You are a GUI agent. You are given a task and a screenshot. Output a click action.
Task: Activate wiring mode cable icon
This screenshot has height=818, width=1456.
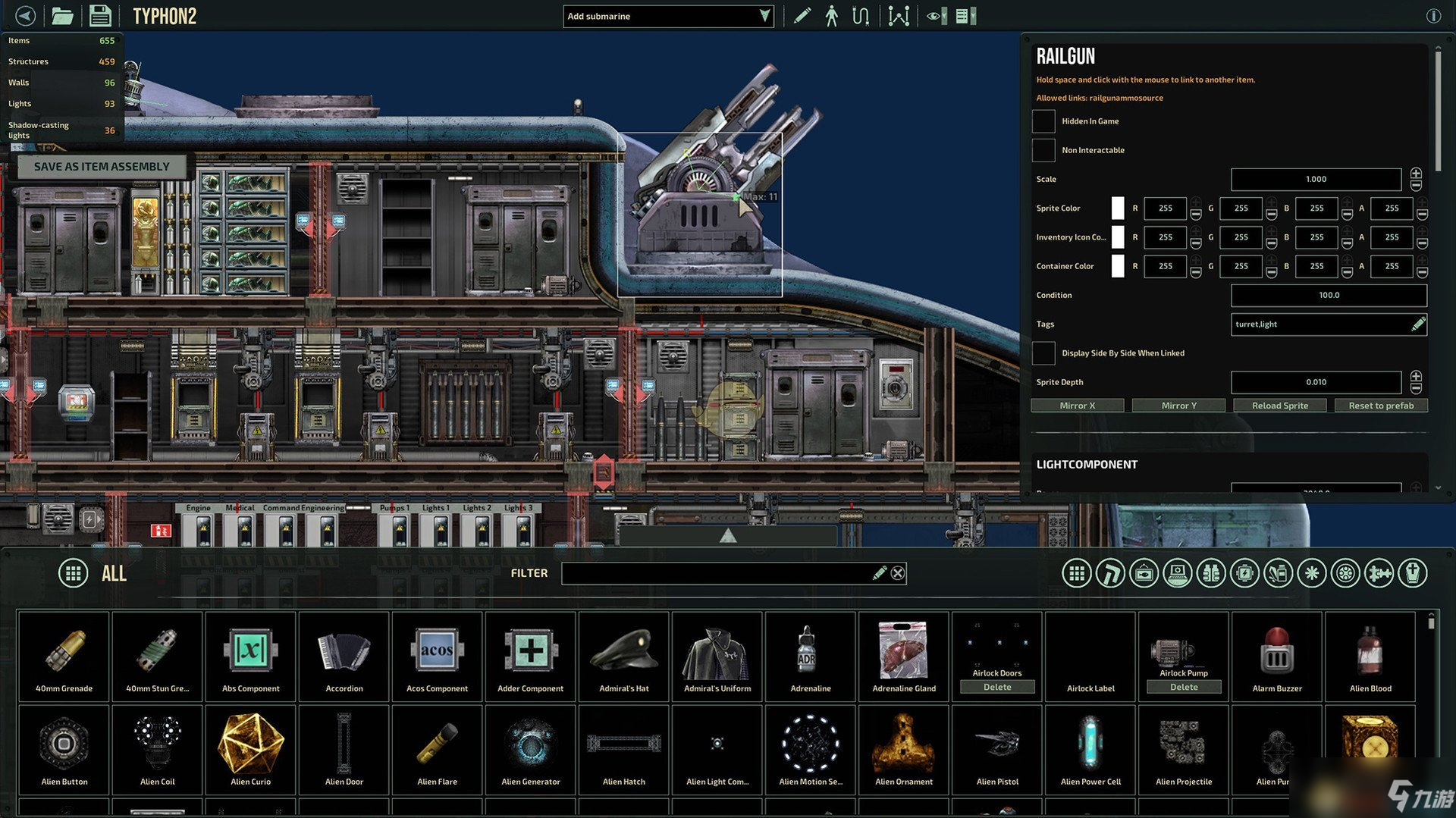point(860,16)
